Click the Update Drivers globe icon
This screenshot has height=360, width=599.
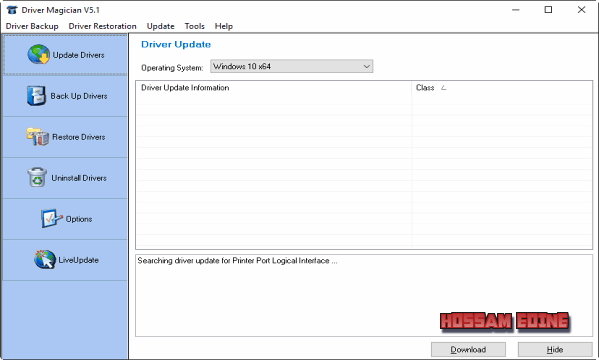tap(38, 55)
